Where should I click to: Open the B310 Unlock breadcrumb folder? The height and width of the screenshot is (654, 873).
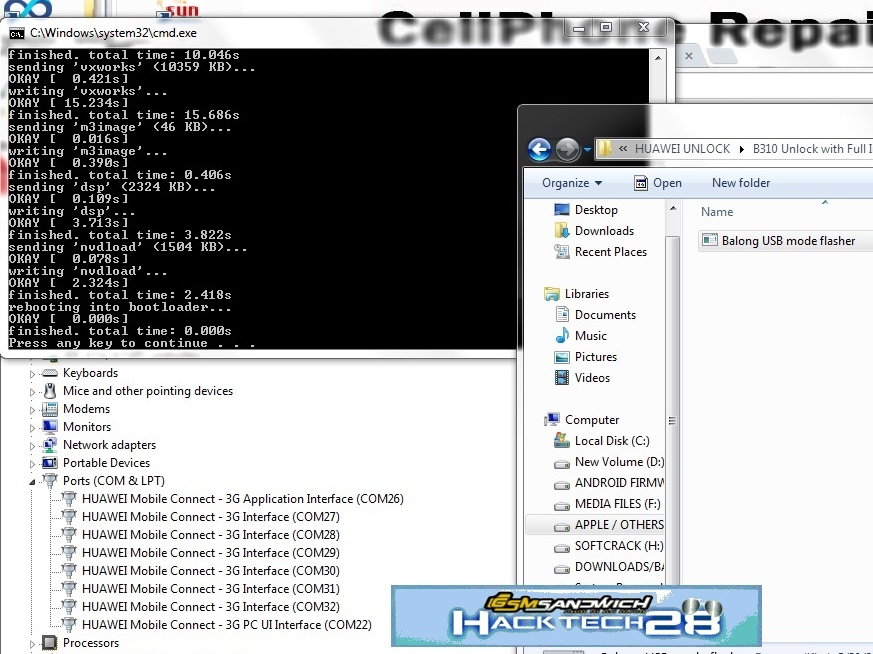(812, 149)
